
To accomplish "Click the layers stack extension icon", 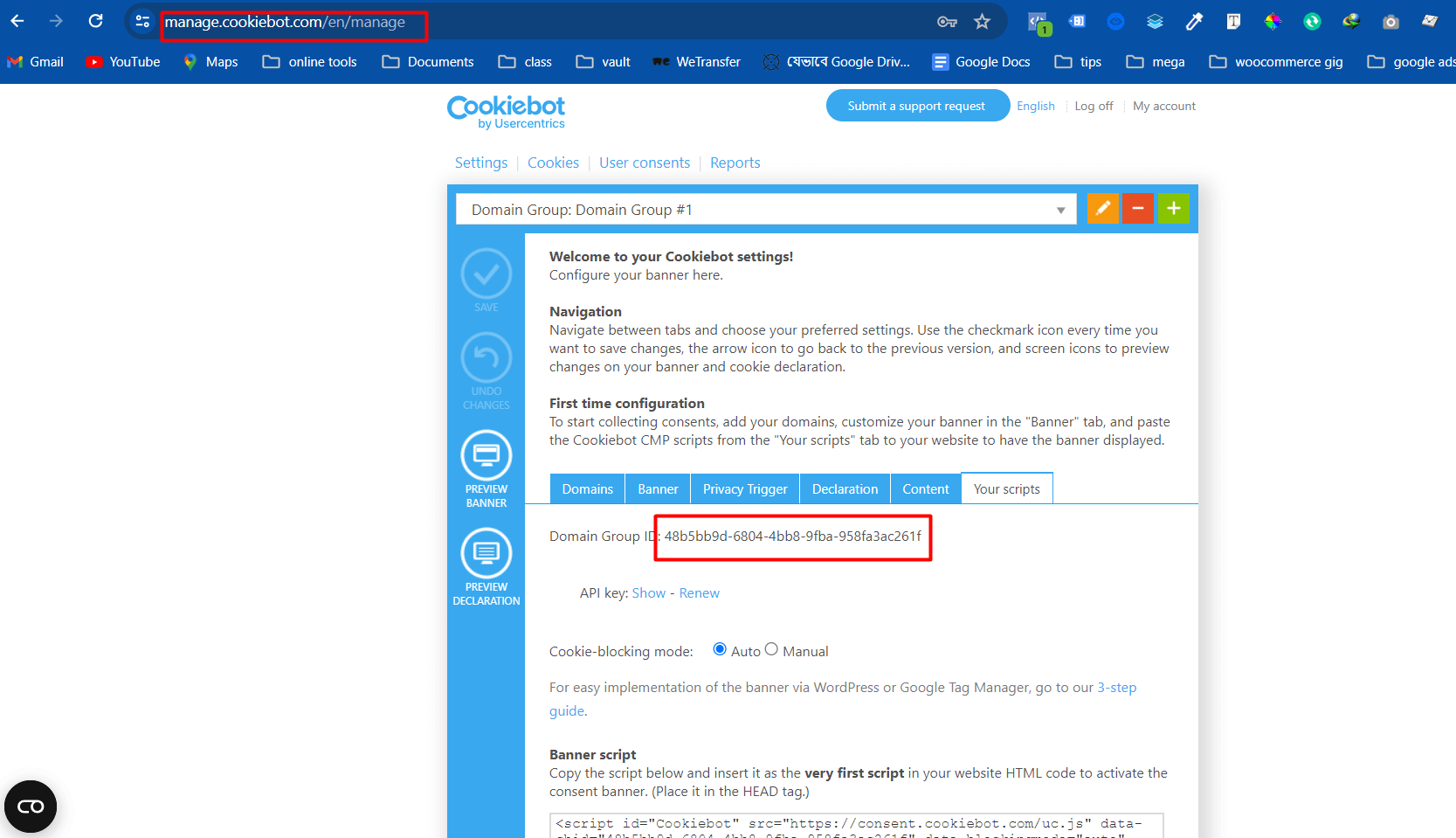I will click(1155, 22).
